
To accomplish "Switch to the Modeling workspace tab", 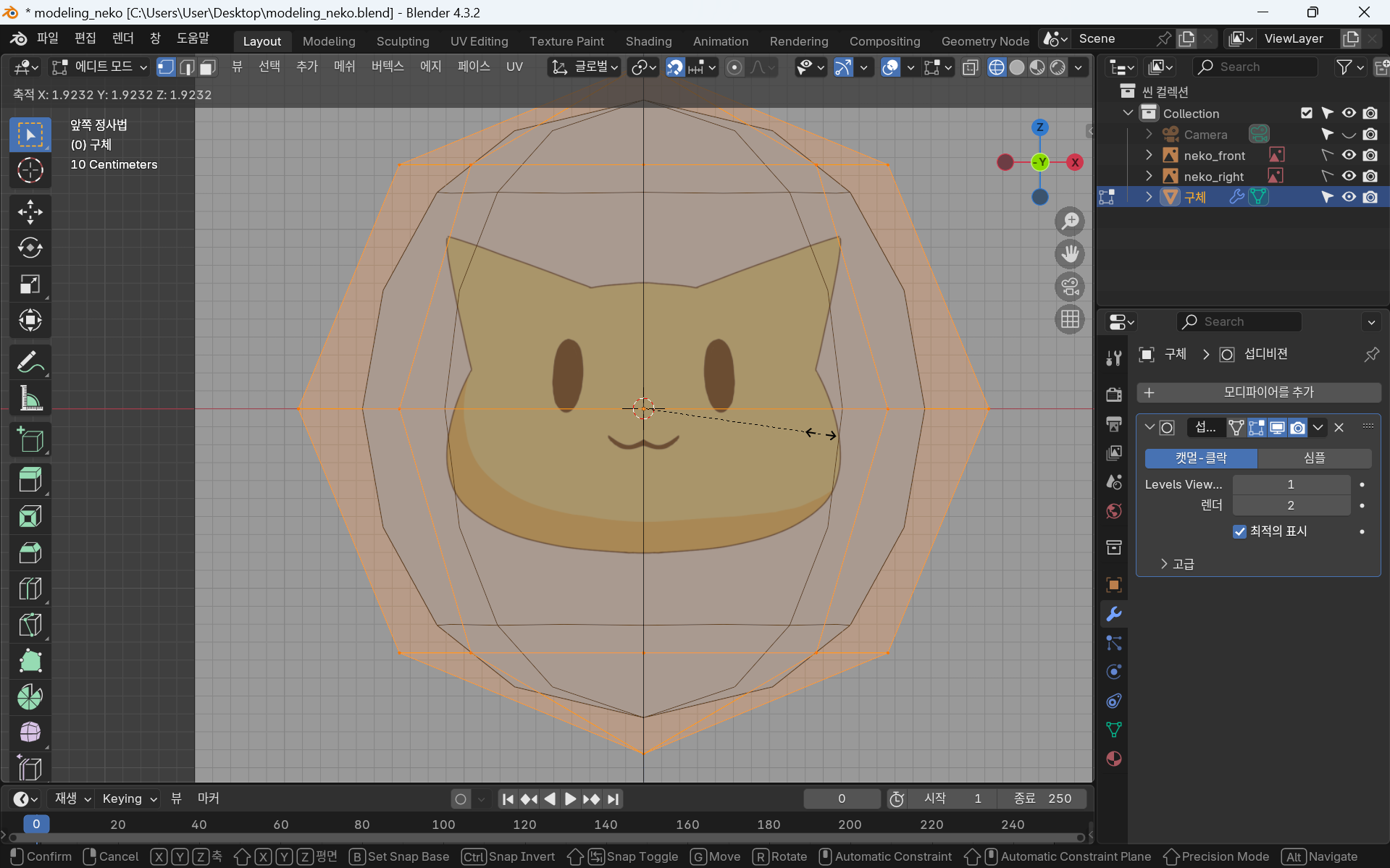I will tap(329, 41).
